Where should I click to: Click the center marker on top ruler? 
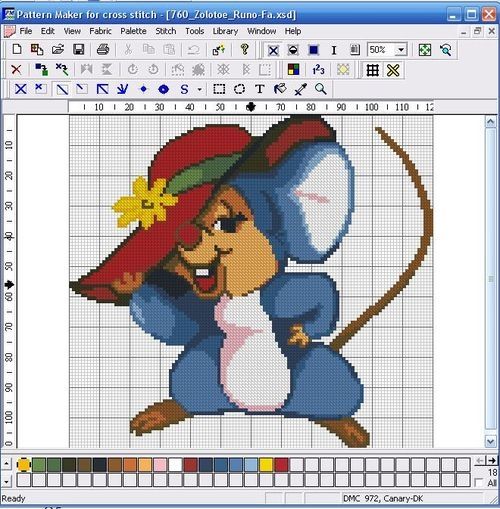point(251,107)
